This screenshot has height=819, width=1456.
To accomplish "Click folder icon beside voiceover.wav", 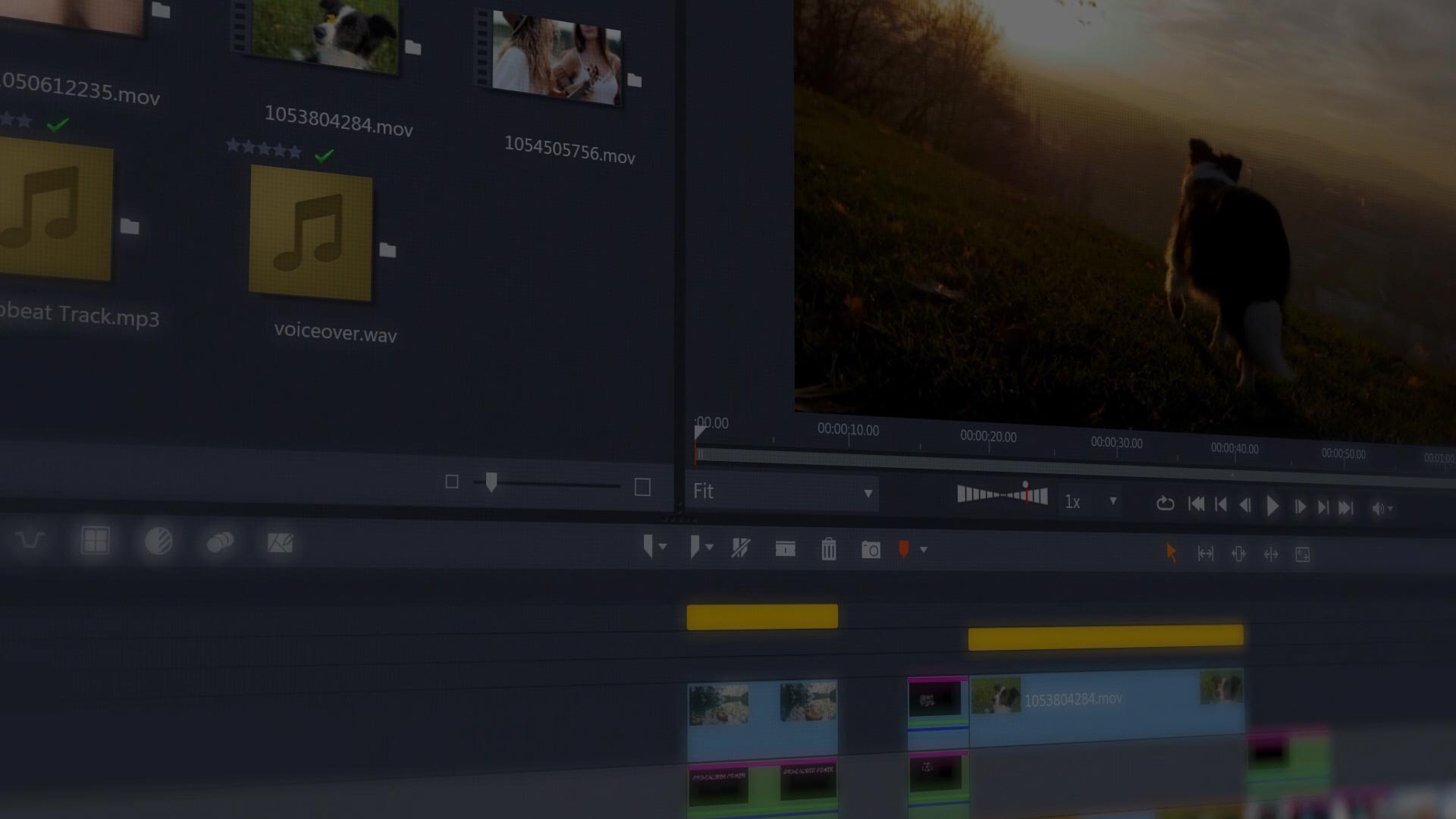I will click(388, 249).
